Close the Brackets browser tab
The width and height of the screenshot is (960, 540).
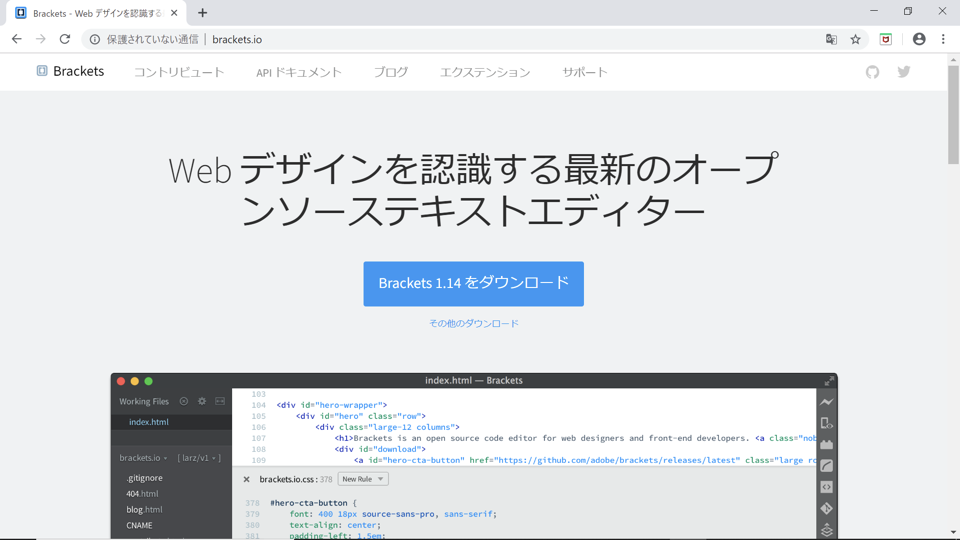tap(174, 13)
